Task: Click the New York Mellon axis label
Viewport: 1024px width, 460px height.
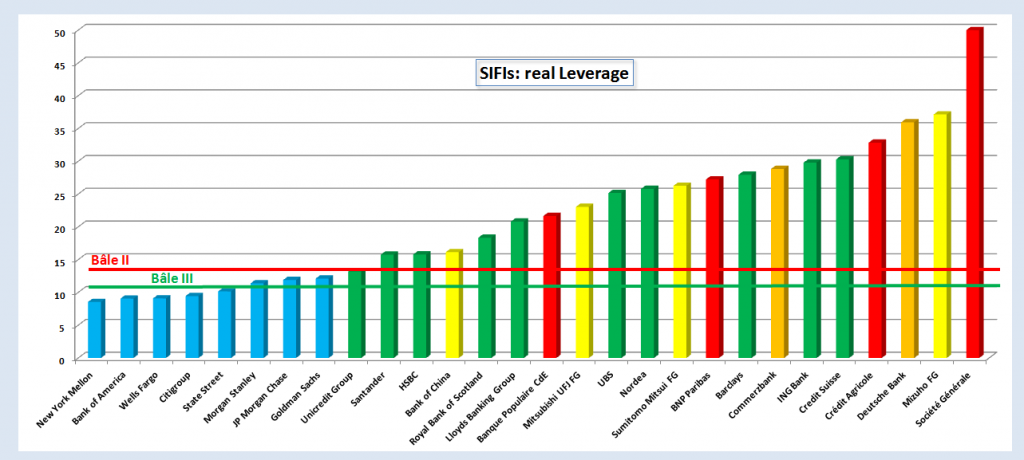Action: [65, 401]
